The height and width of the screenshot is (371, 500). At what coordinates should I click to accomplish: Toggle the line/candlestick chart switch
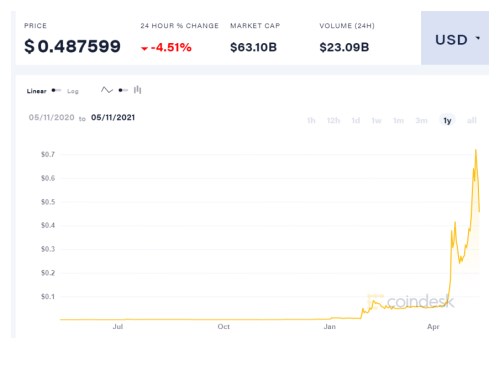[x=123, y=90]
